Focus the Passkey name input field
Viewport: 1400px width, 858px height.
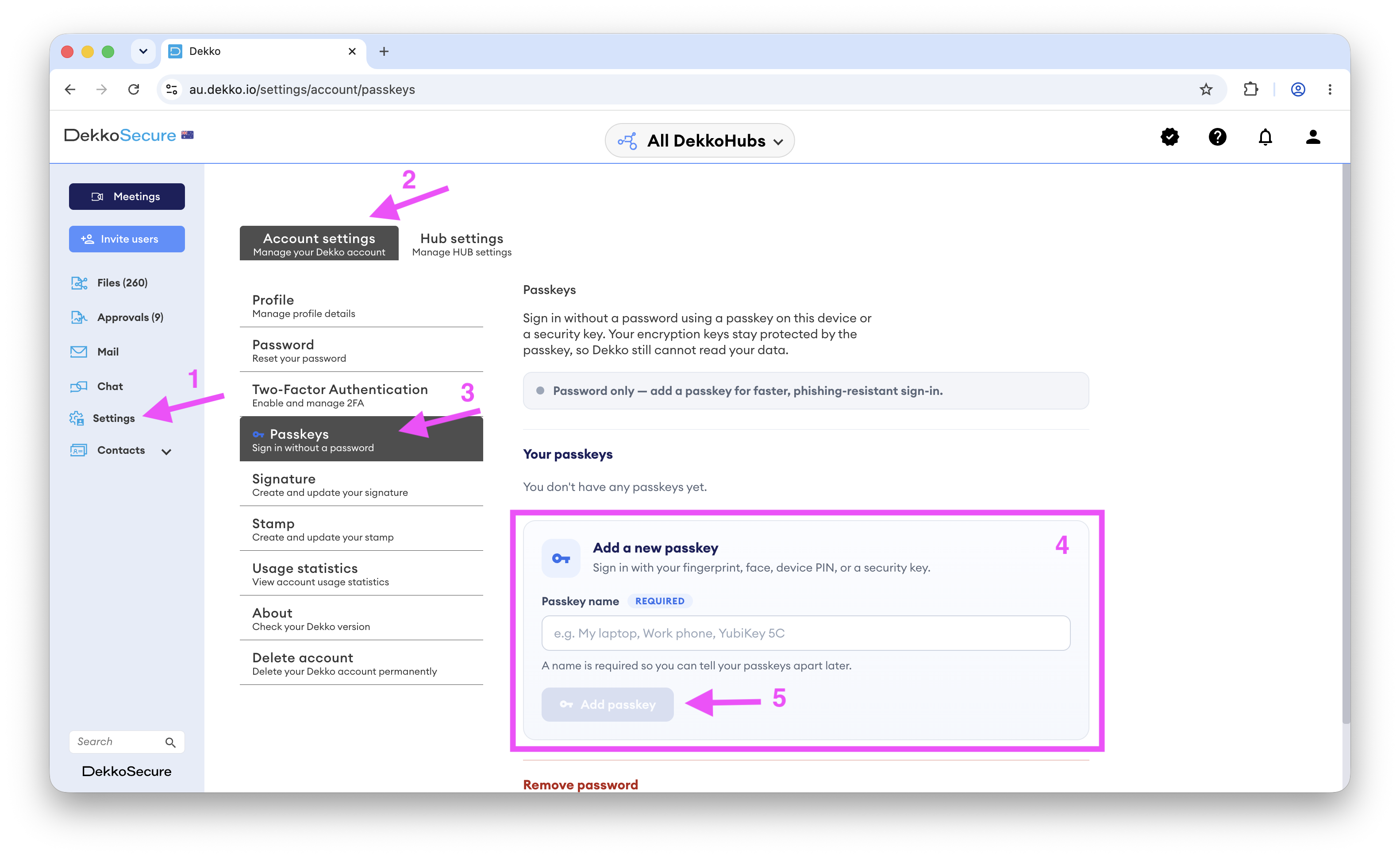tap(806, 633)
